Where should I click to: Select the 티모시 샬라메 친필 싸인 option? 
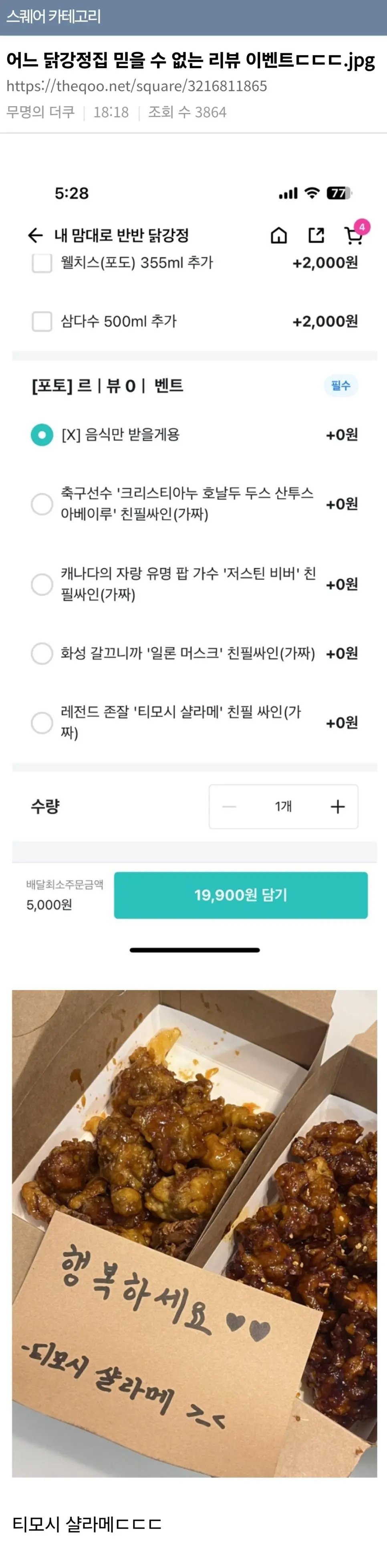[x=42, y=722]
